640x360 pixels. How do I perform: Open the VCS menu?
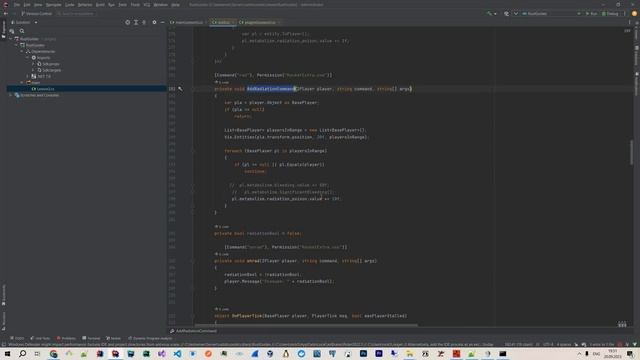pyautogui.click(x=147, y=5)
